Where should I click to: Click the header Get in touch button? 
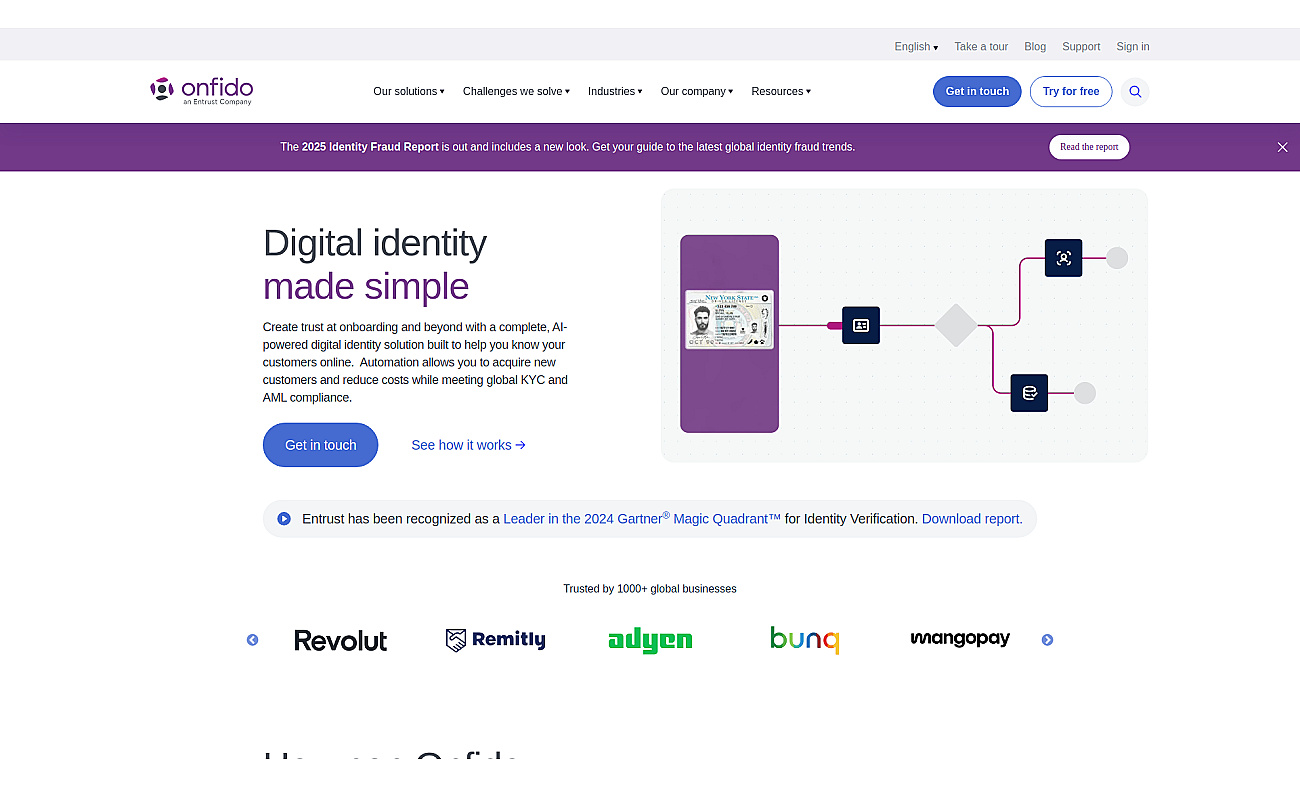coord(977,91)
